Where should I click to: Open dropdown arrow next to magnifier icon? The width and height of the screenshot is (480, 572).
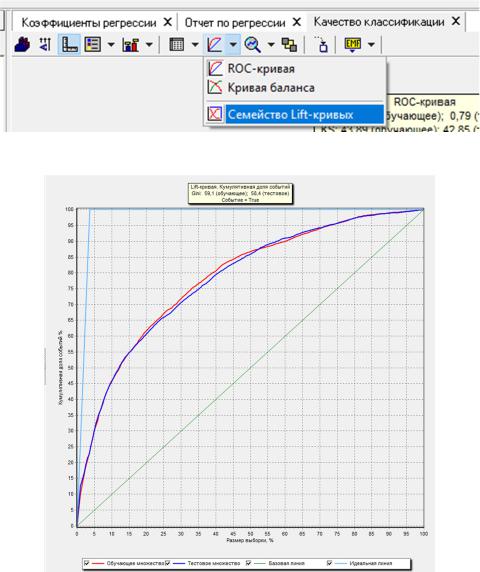click(x=271, y=45)
